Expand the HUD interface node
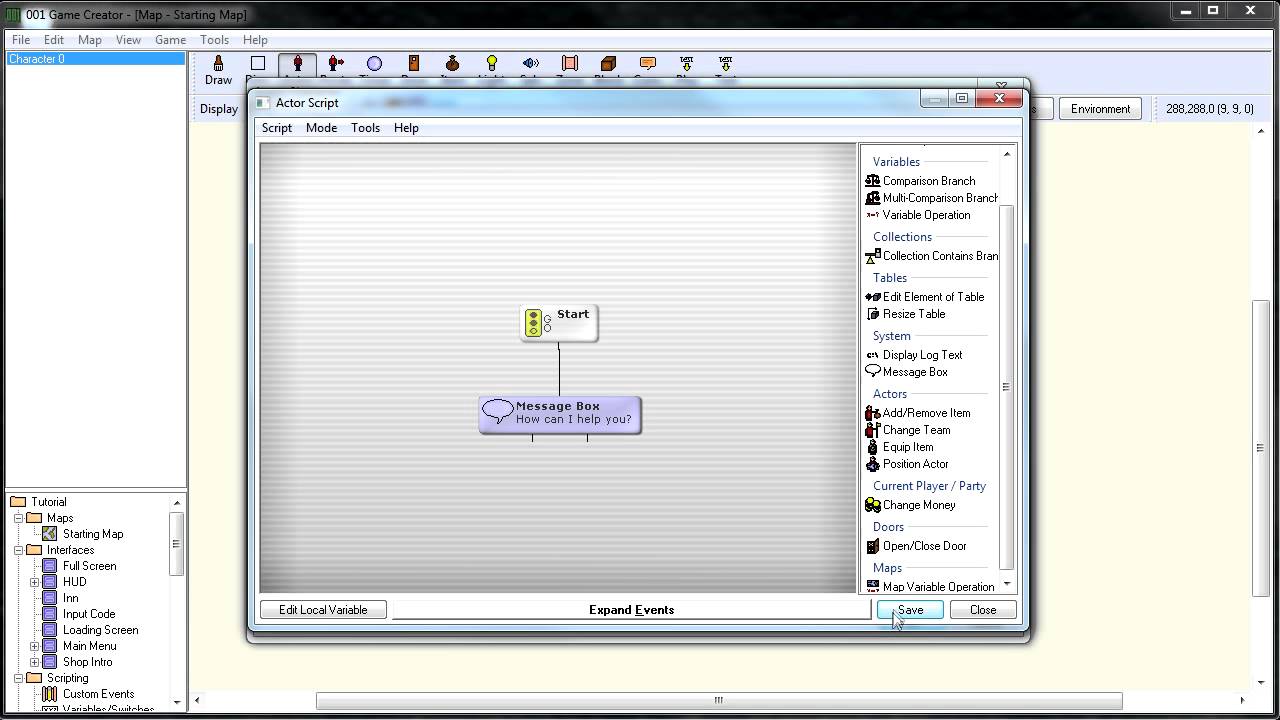Viewport: 1280px width, 720px height. (x=34, y=582)
